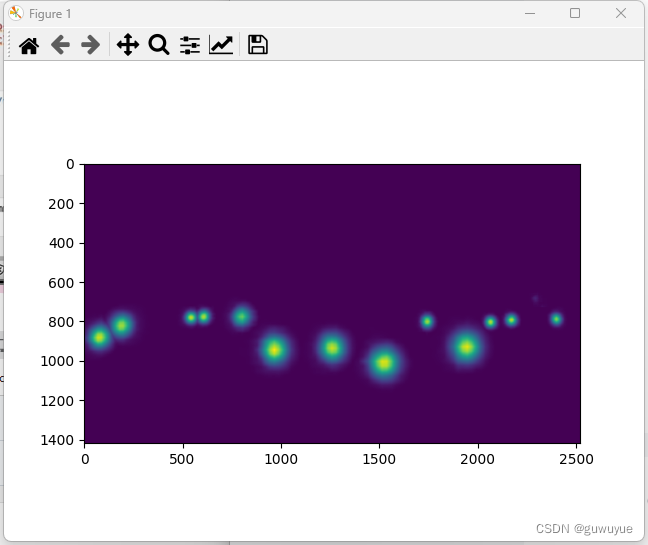Click the x-axis tick label 2500
This screenshot has height=545, width=648.
[x=576, y=459]
